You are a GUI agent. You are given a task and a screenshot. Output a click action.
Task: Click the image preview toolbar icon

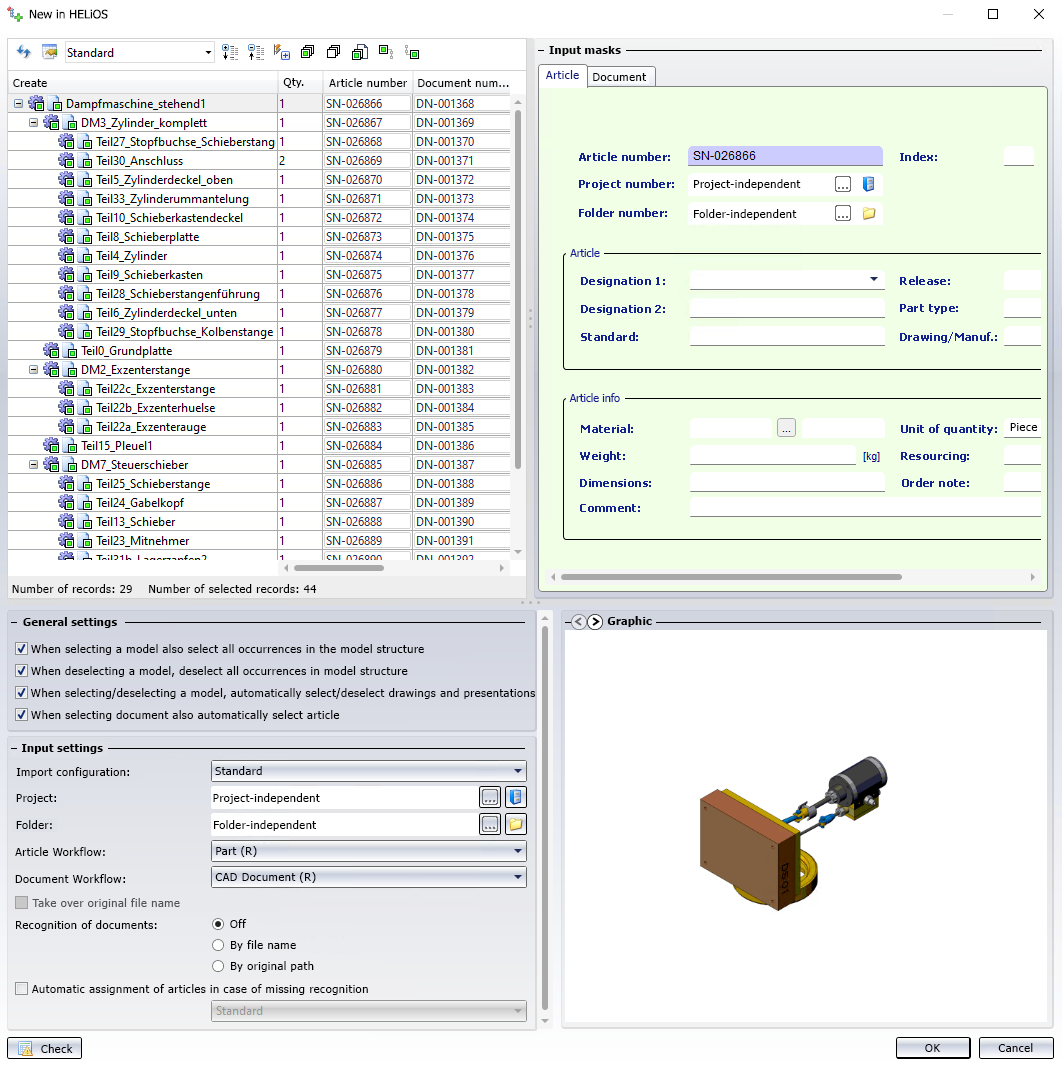point(49,52)
